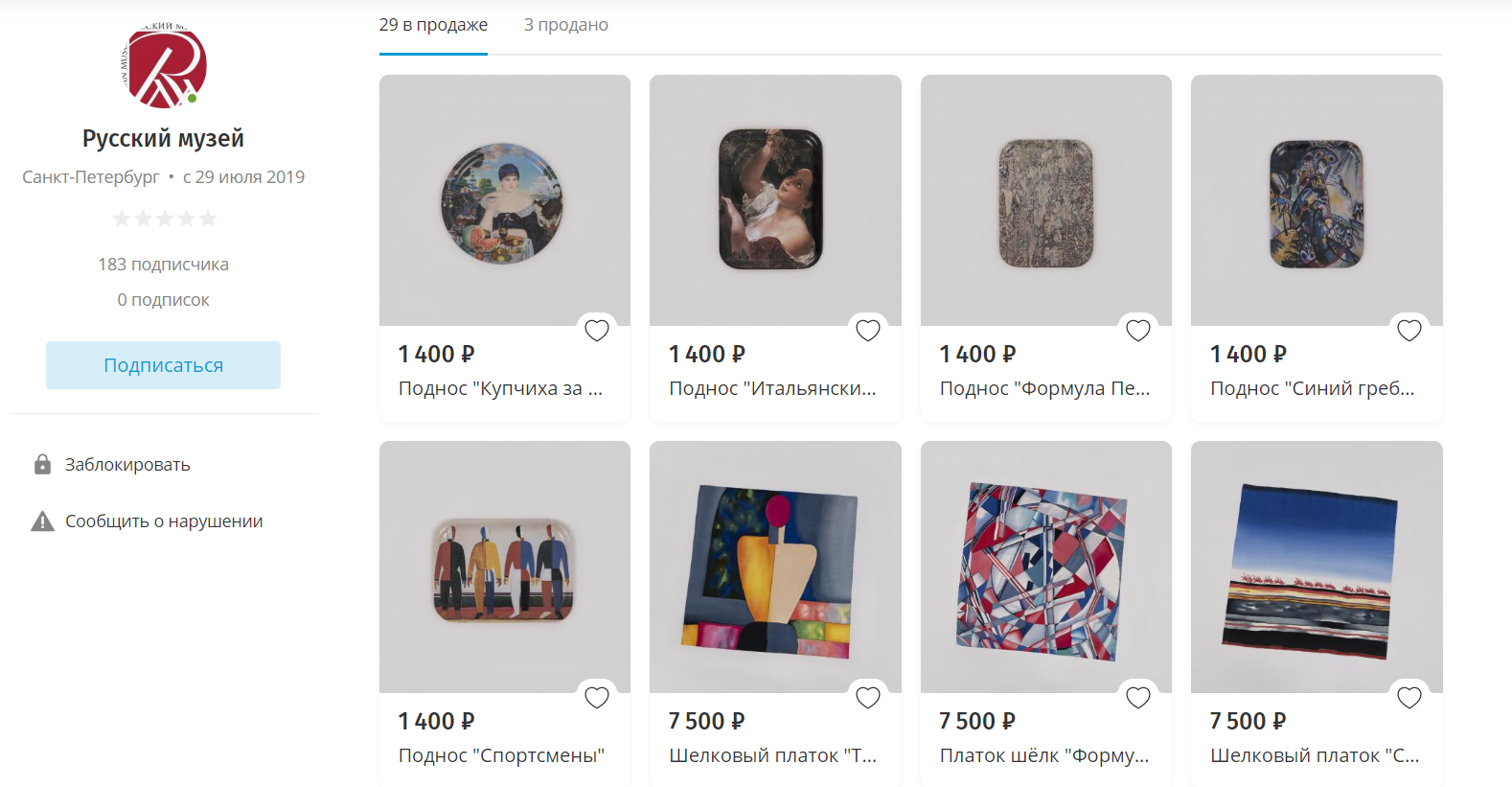Open the "Спортсмены" tray product image
The width and height of the screenshot is (1512, 787).
click(504, 567)
